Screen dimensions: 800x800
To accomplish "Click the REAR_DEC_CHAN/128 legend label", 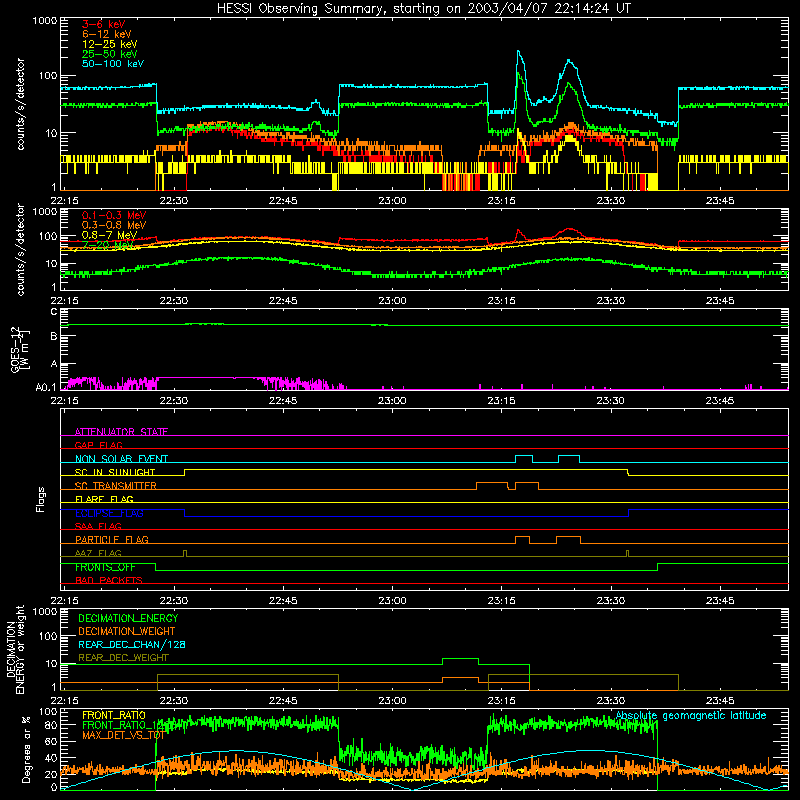I will [x=132, y=645].
